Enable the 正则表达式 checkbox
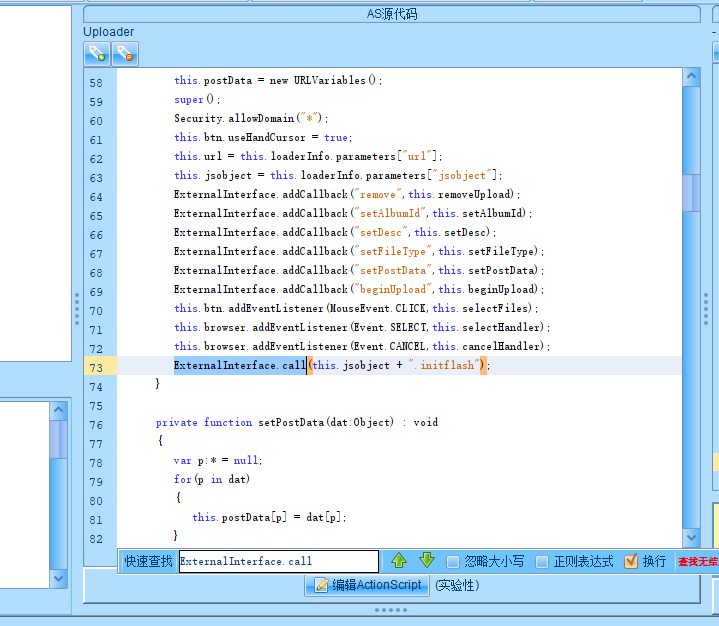 542,561
